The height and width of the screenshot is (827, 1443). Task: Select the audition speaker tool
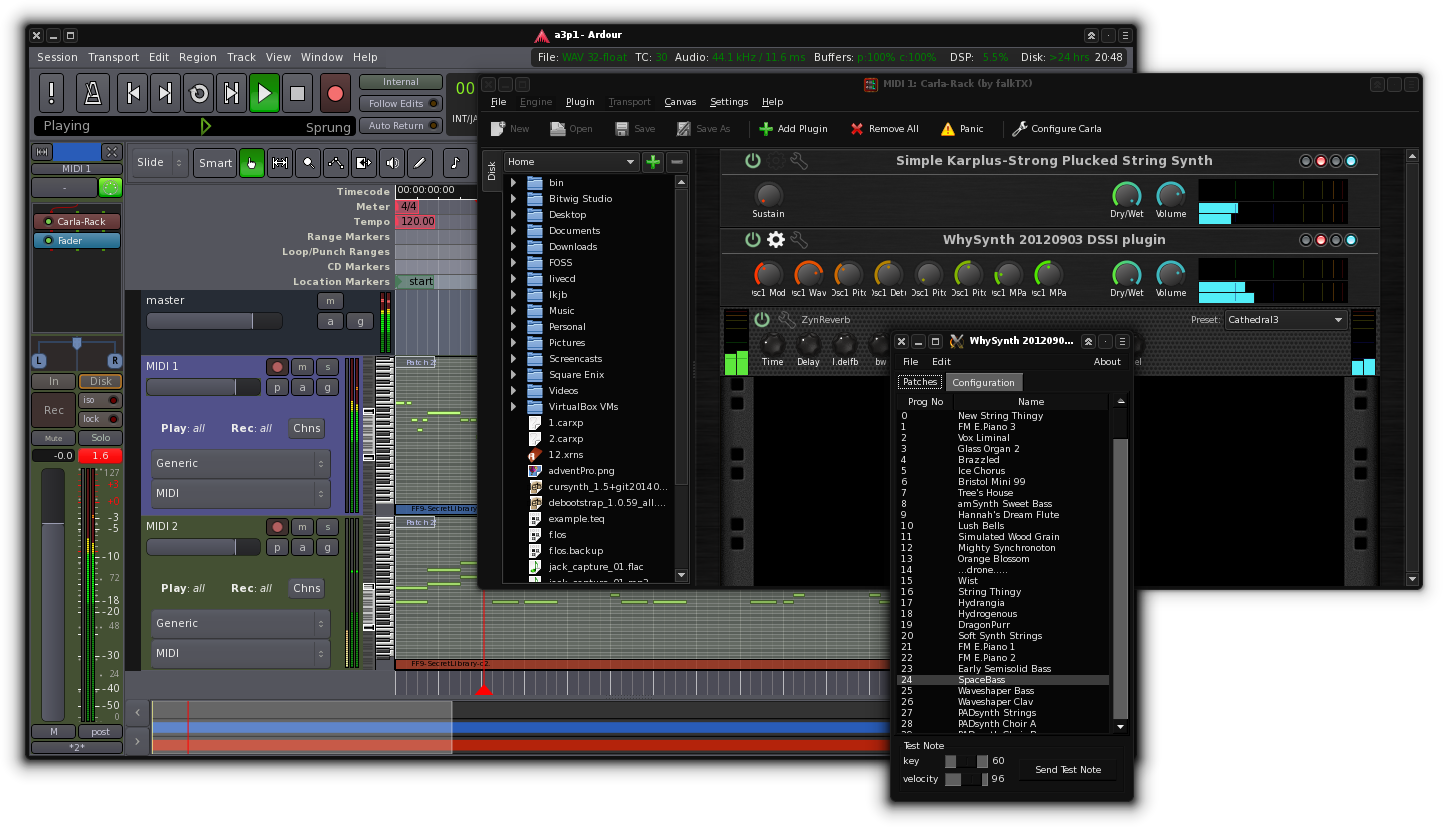point(392,163)
